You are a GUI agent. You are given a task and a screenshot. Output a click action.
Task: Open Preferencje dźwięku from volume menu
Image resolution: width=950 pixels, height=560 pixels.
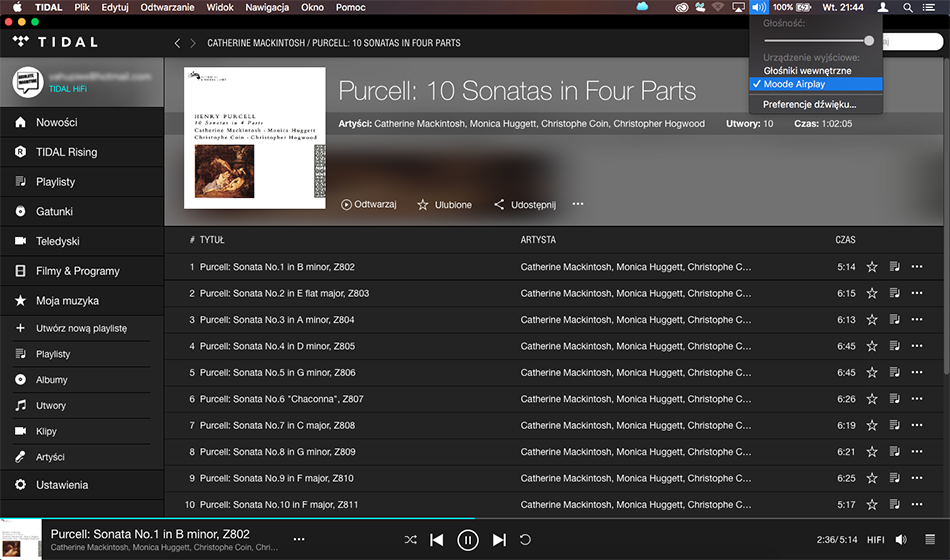tap(815, 104)
